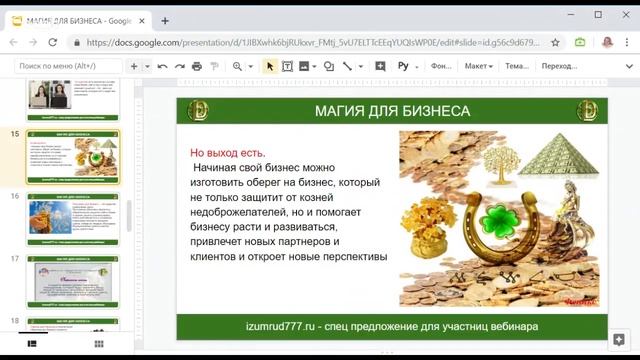The width and height of the screenshot is (640, 360).
Task: Choose the select arrow cursor tool
Action: [x=269, y=66]
